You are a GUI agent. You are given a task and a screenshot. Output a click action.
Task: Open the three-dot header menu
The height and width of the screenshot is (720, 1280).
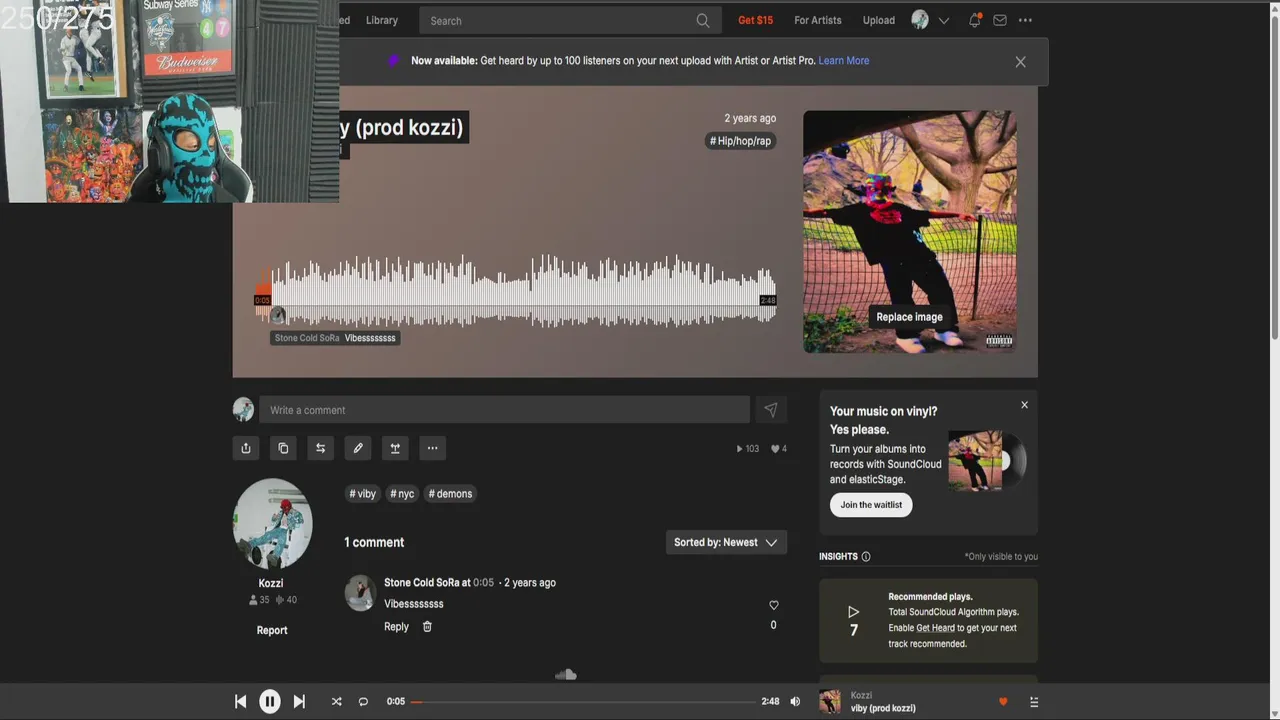click(x=1025, y=20)
